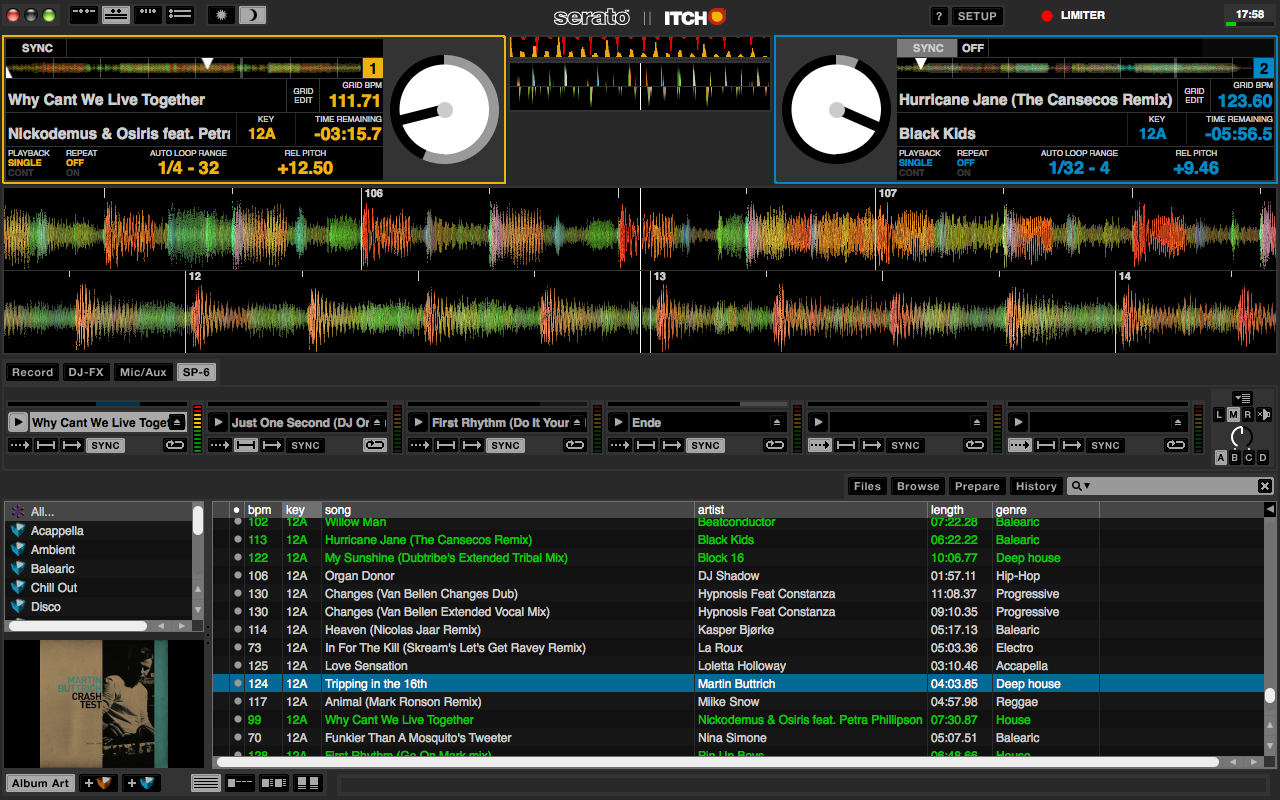The height and width of the screenshot is (800, 1280).
Task: Toggle SYNC on deck 1
Action: [x=37, y=48]
